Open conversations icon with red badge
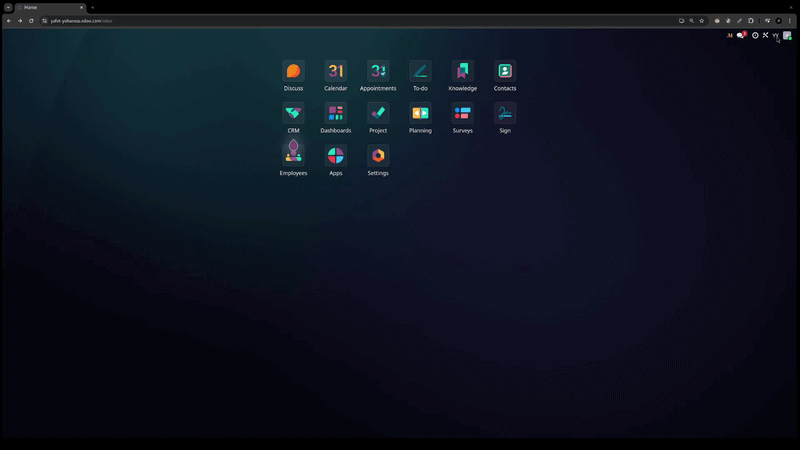This screenshot has width=800, height=450. coord(741,35)
